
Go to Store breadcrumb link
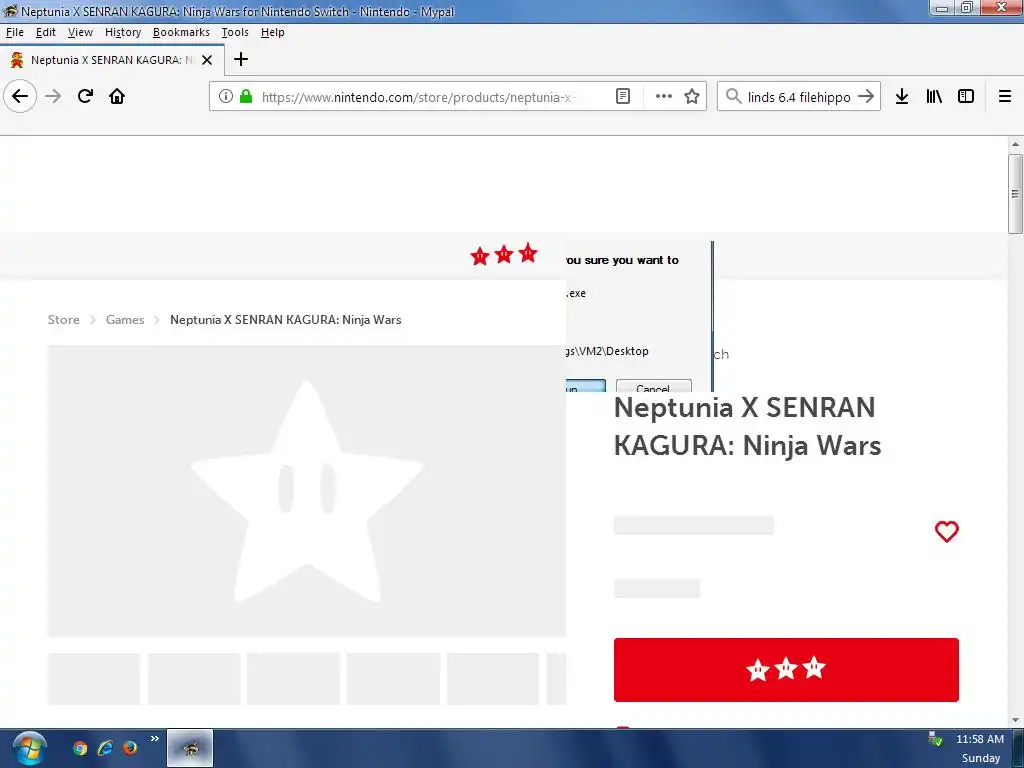[x=63, y=319]
